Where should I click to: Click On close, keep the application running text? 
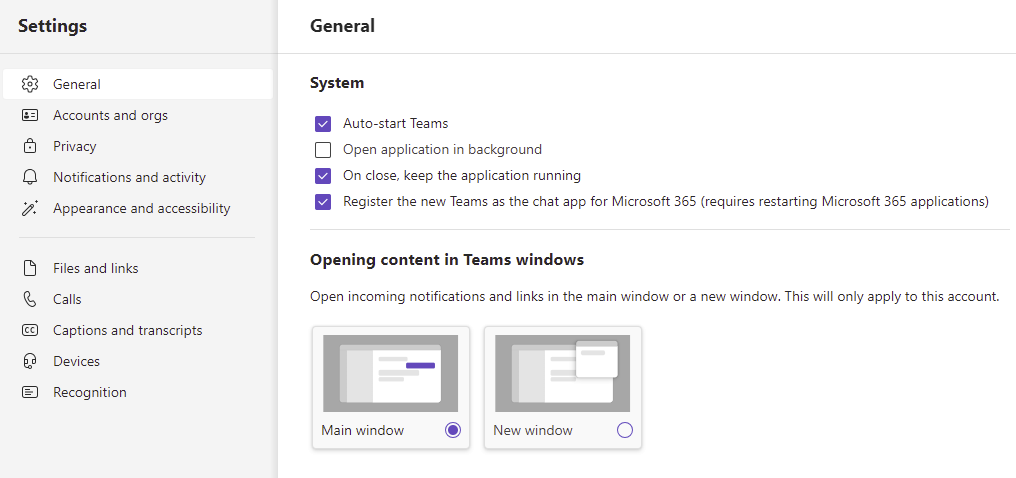pyautogui.click(x=462, y=176)
